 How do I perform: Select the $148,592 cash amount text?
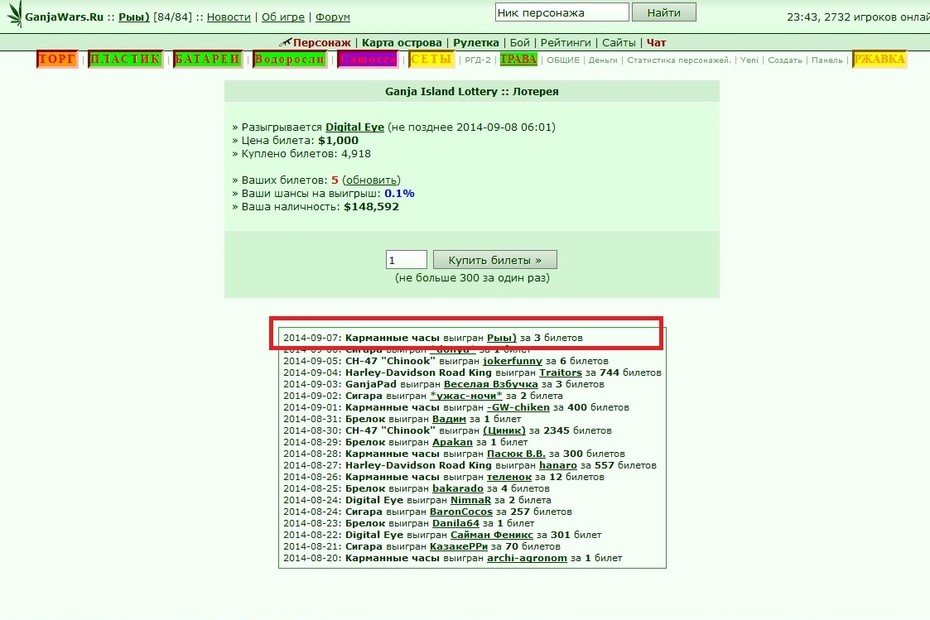click(371, 206)
